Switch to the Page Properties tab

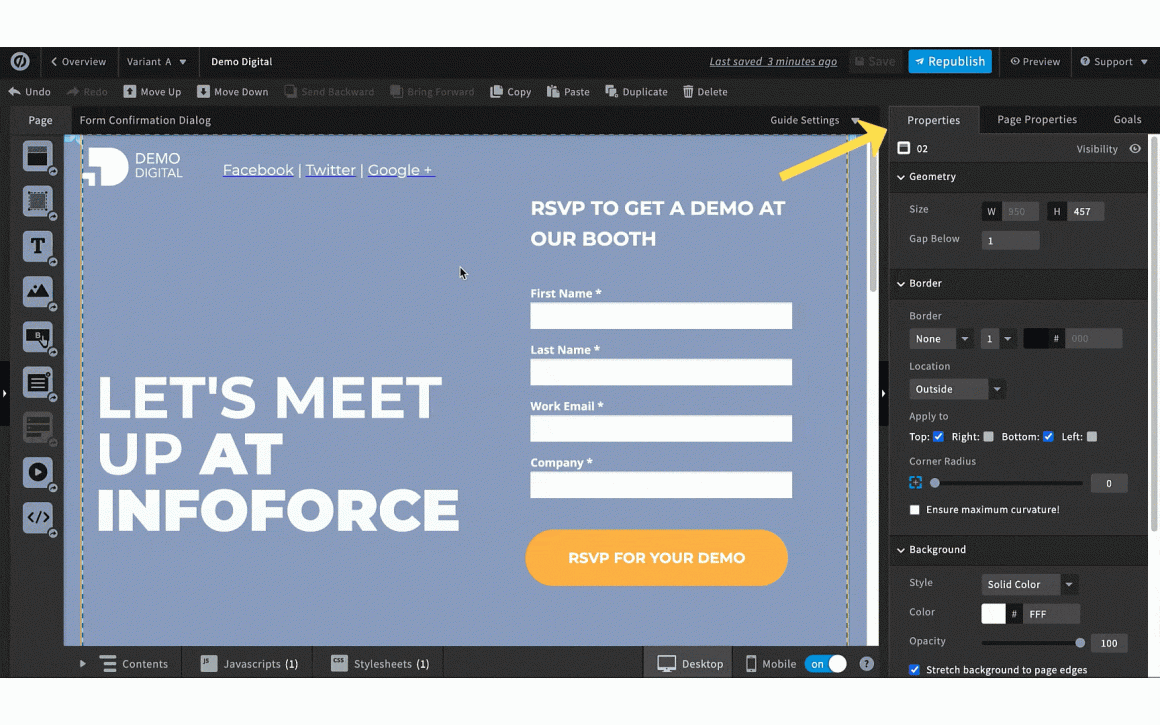1036,120
